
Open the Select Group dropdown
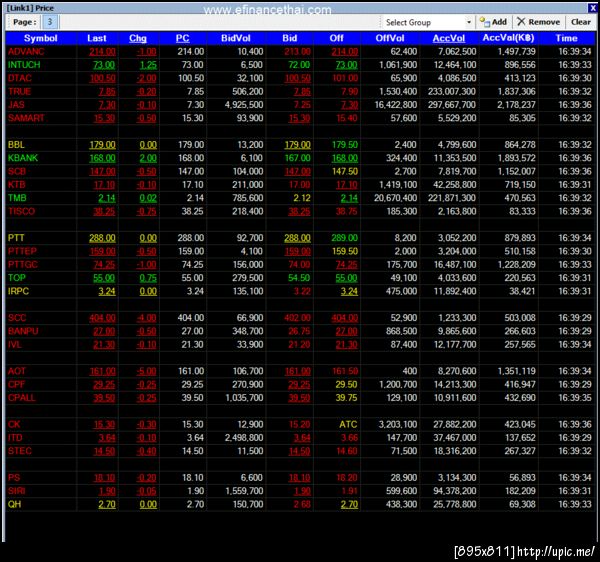pos(428,23)
